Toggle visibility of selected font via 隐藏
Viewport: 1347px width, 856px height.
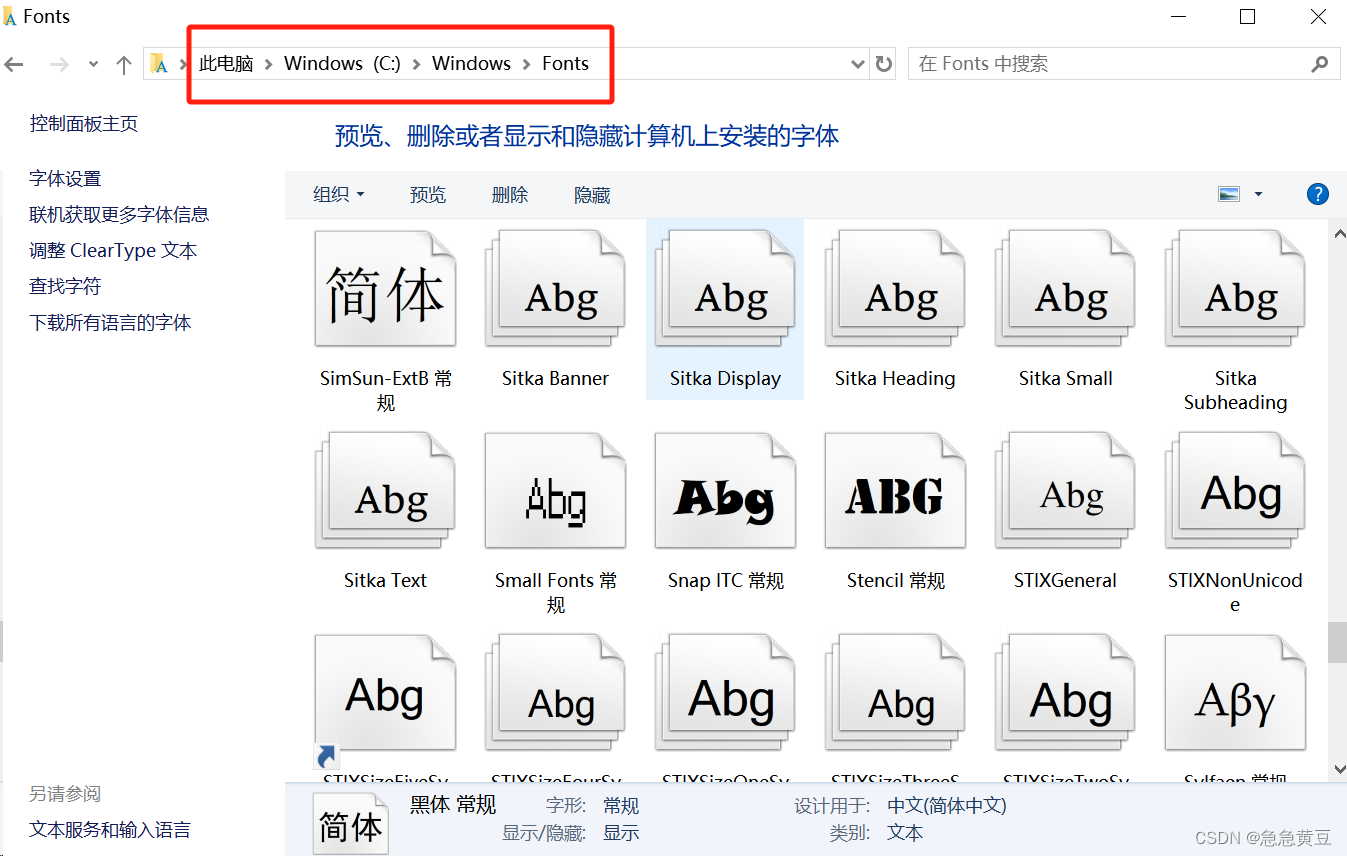[x=592, y=194]
